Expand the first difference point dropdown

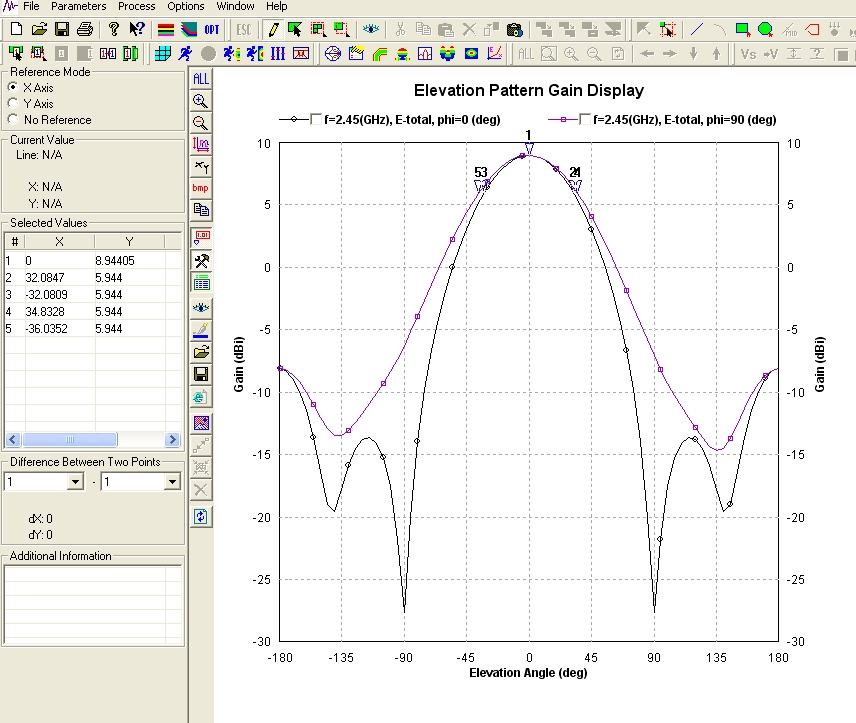[x=74, y=482]
